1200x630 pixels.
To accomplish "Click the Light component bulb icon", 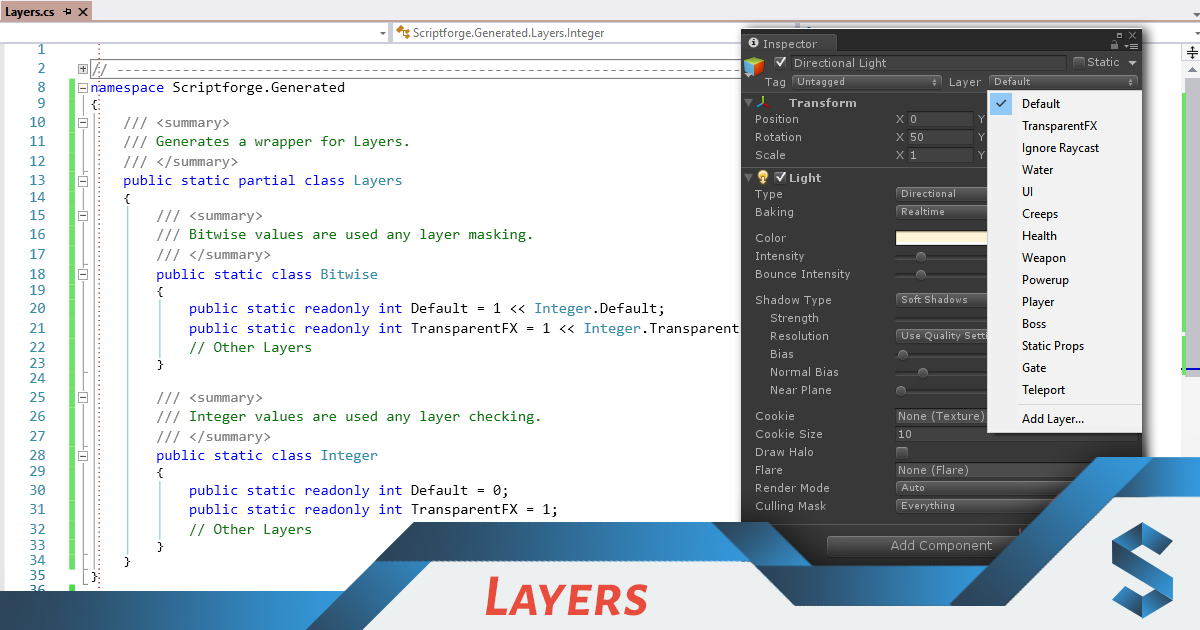I will tap(763, 177).
